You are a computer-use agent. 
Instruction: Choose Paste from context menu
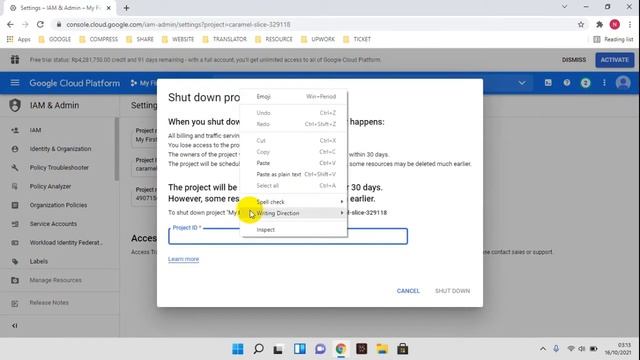pyautogui.click(x=293, y=163)
